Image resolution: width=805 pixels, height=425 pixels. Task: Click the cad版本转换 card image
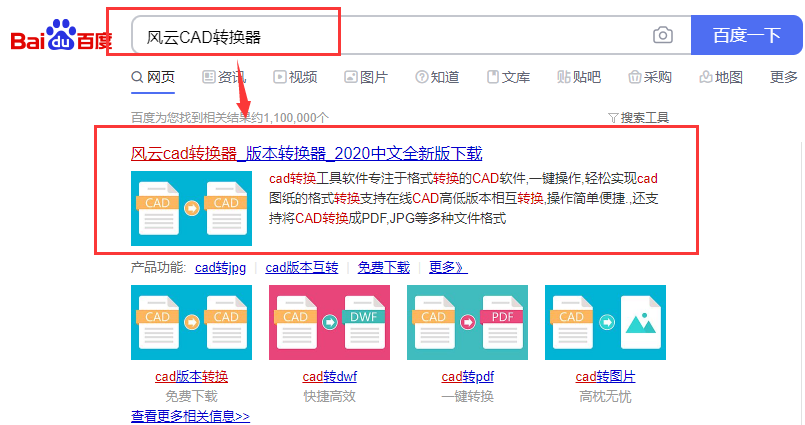click(191, 322)
